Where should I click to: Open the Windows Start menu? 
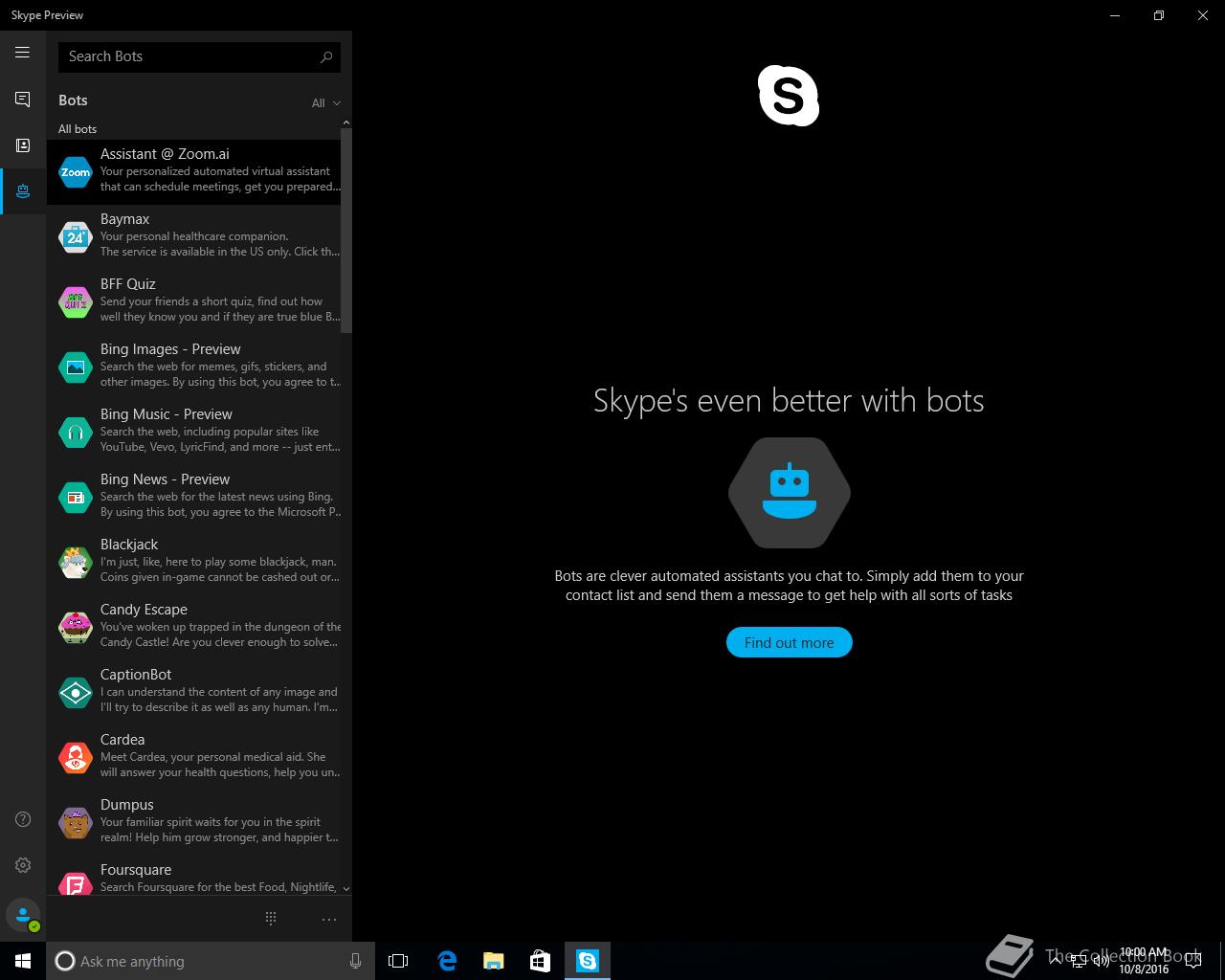pyautogui.click(x=23, y=961)
